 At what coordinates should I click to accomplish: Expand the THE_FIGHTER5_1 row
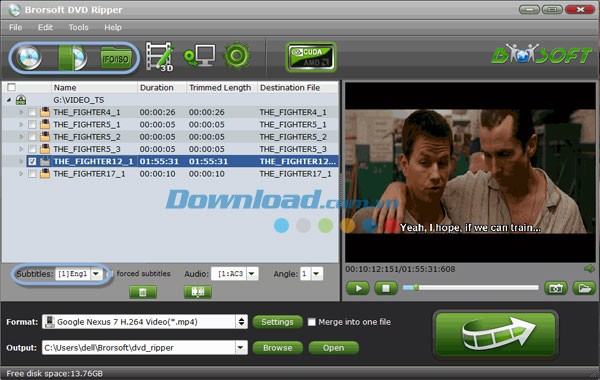pos(21,125)
